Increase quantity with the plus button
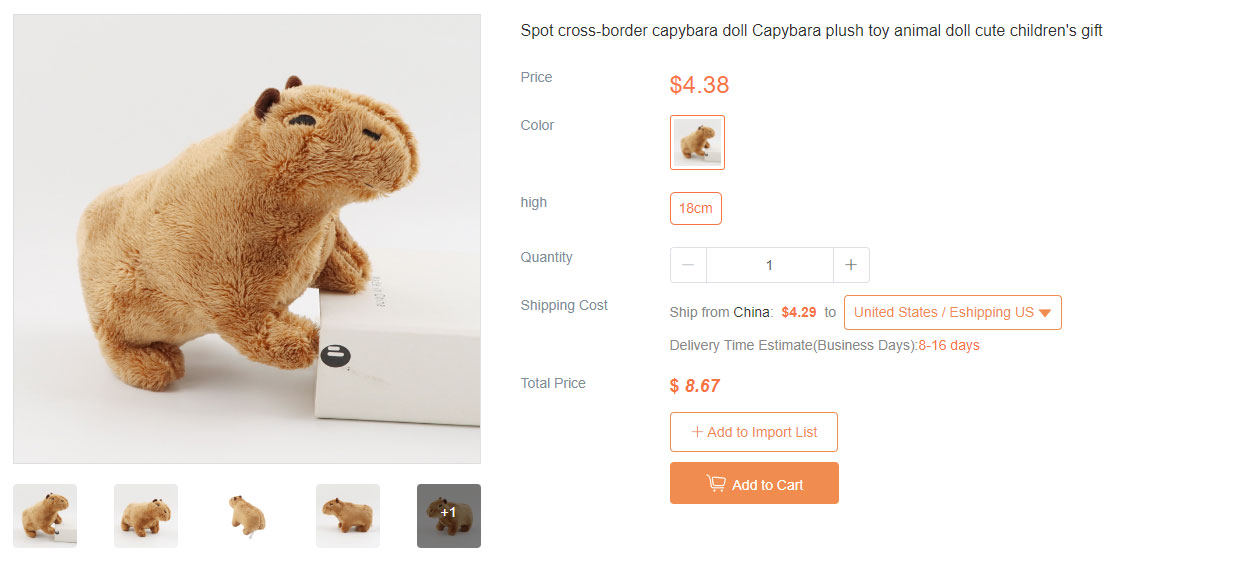This screenshot has height=564, width=1243. click(851, 265)
